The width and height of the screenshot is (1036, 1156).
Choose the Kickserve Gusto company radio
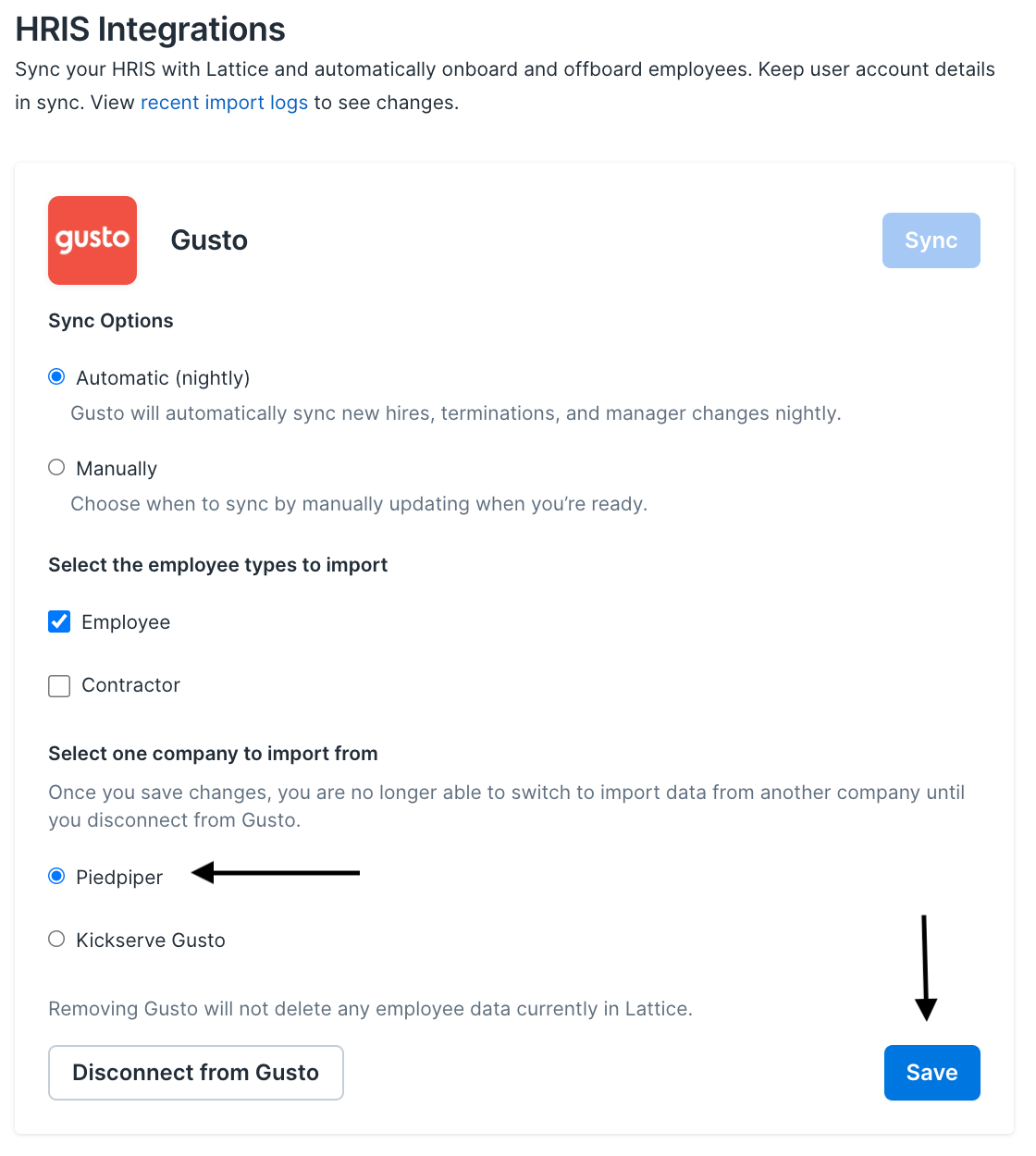pos(57,940)
